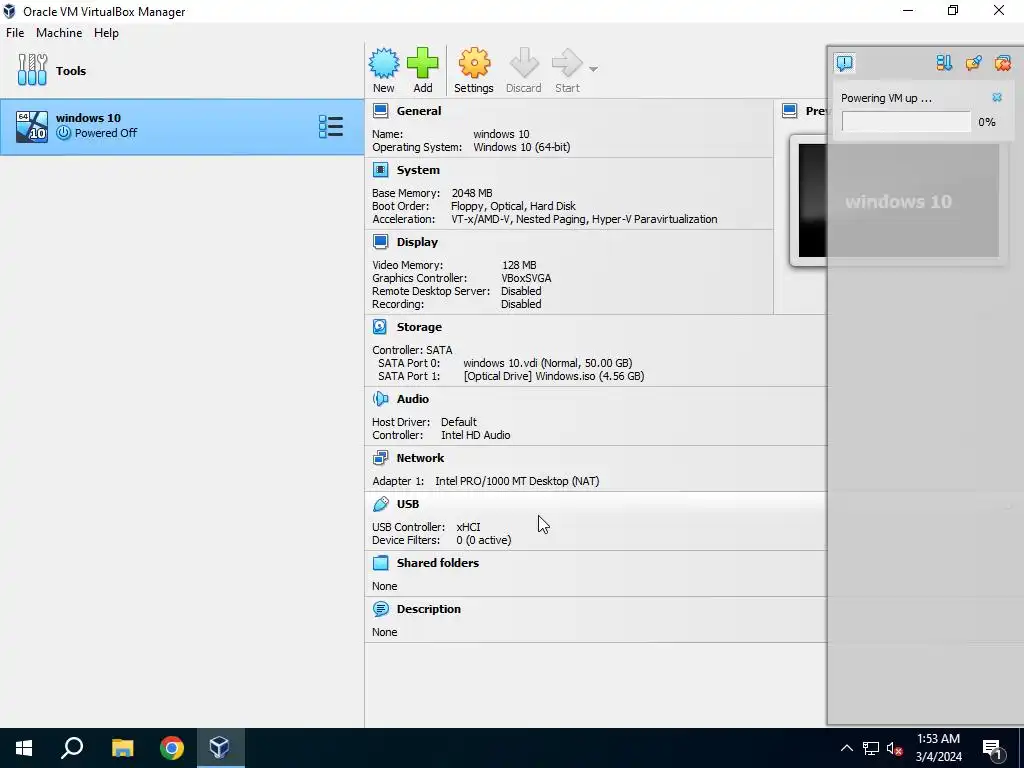Open the Shared folders header link
1024x768 pixels.
[x=438, y=563]
